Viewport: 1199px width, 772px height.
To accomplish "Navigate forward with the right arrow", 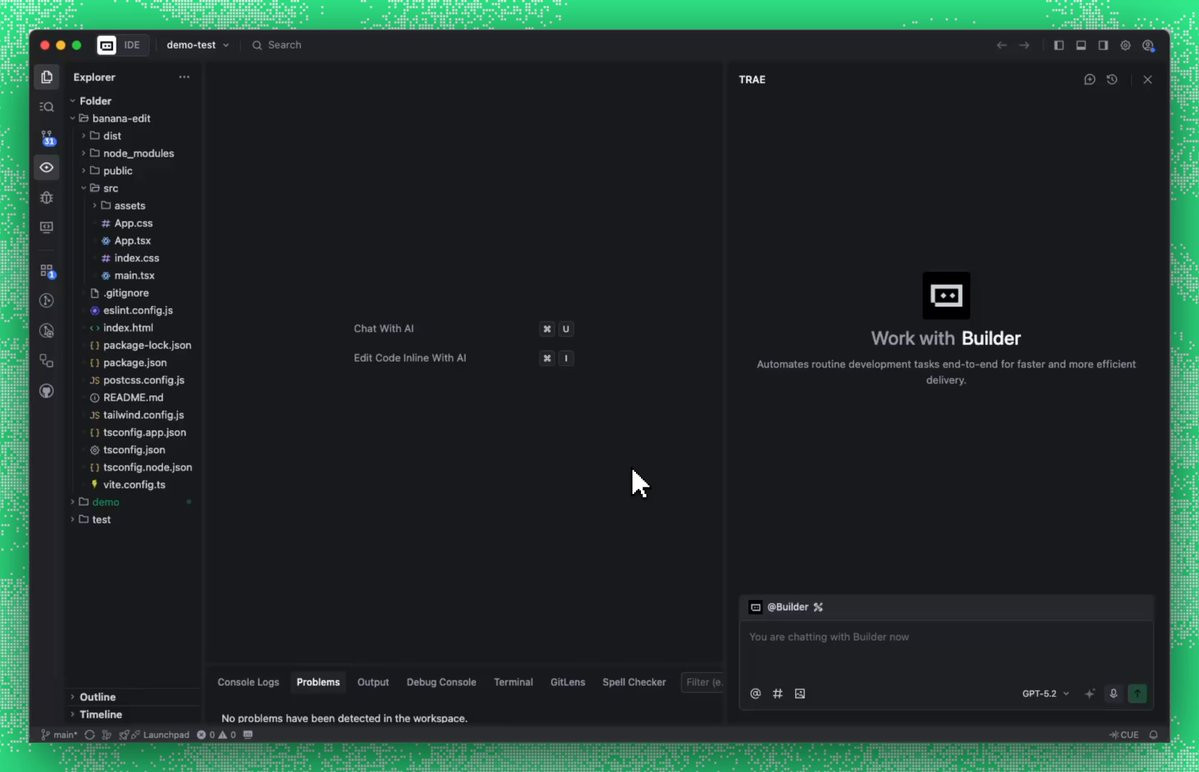I will pos(1025,45).
